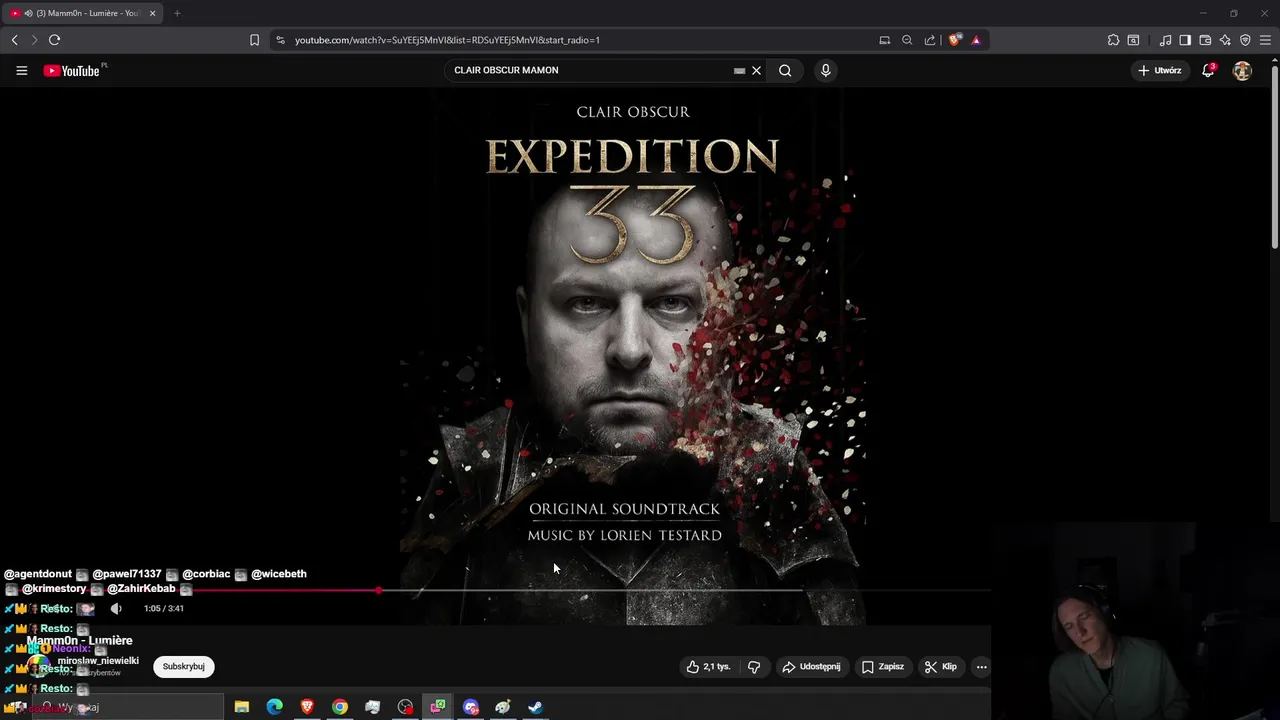
Task: Open the on-screen keyboard in search box
Action: 739,71
